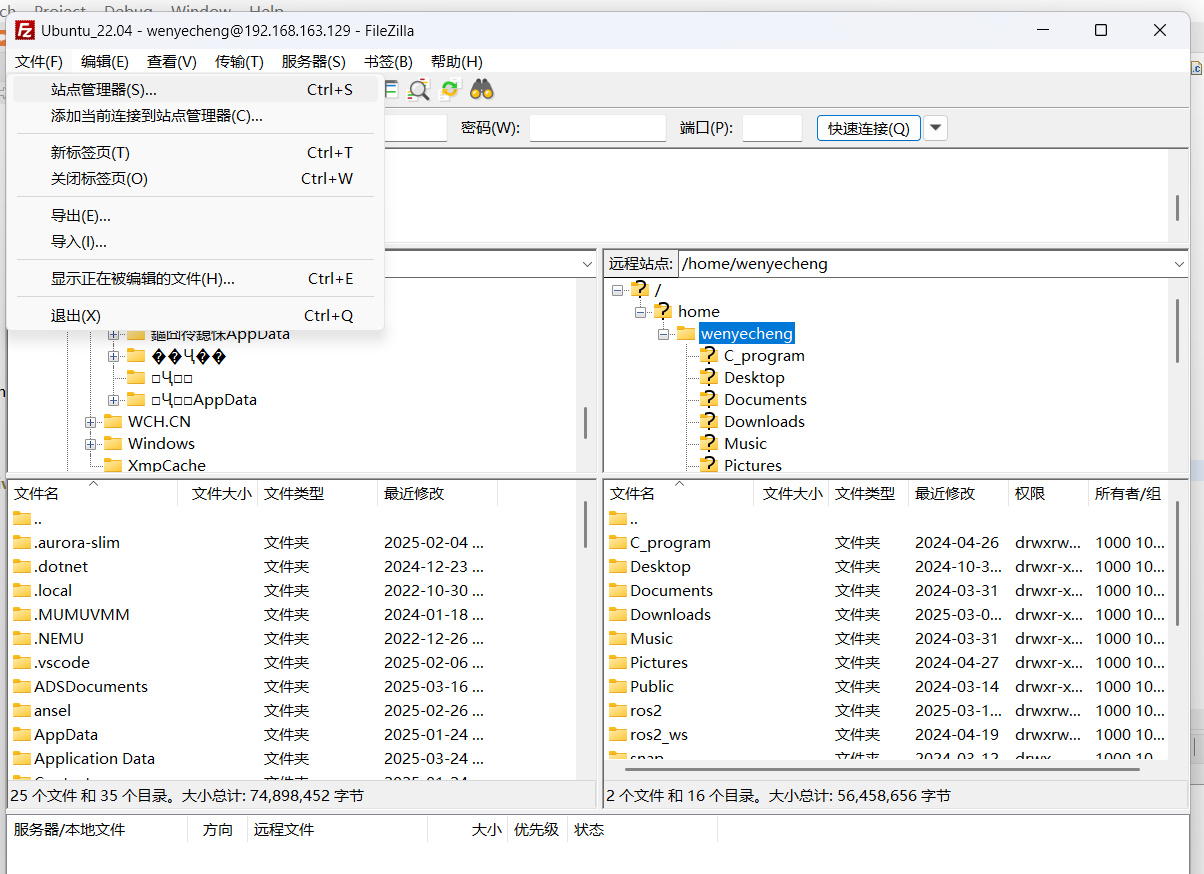Sort local list by 文件大小 column
Image resolution: width=1204 pixels, height=874 pixels.
[x=218, y=493]
